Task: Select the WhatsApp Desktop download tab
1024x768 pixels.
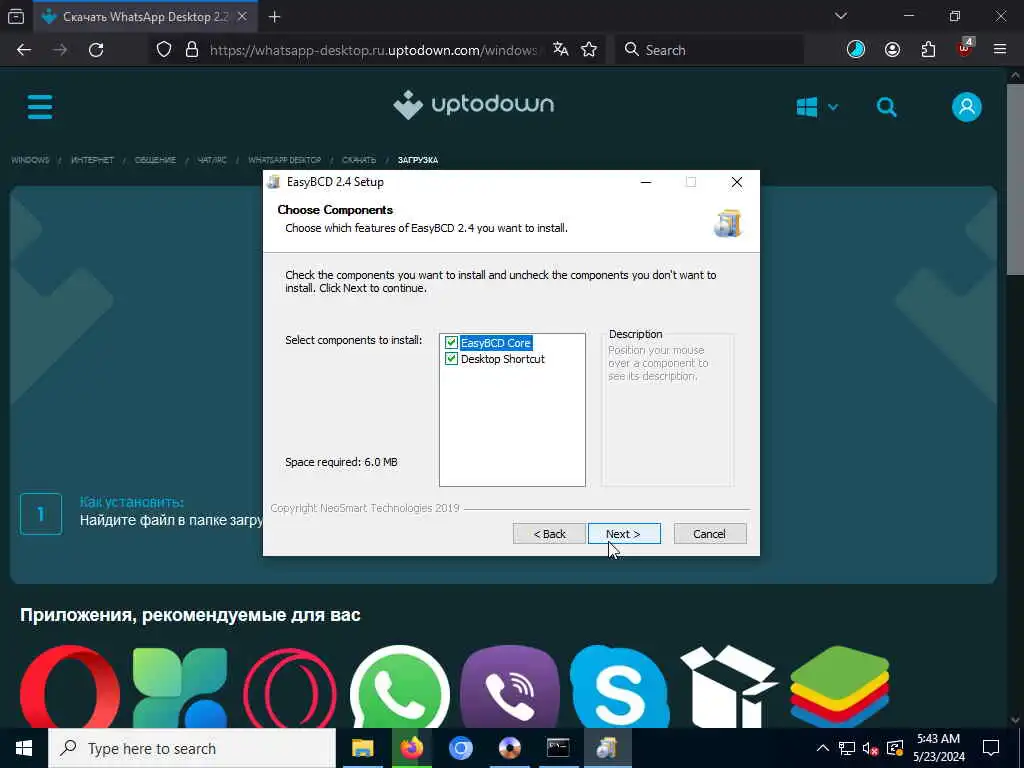Action: pyautogui.click(x=145, y=17)
